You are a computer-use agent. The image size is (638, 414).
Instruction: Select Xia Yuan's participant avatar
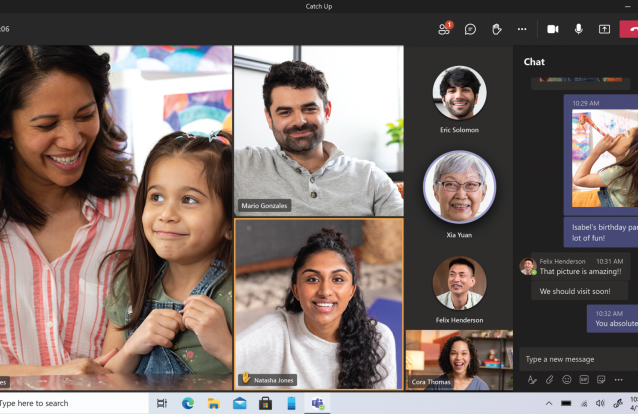pyautogui.click(x=459, y=187)
